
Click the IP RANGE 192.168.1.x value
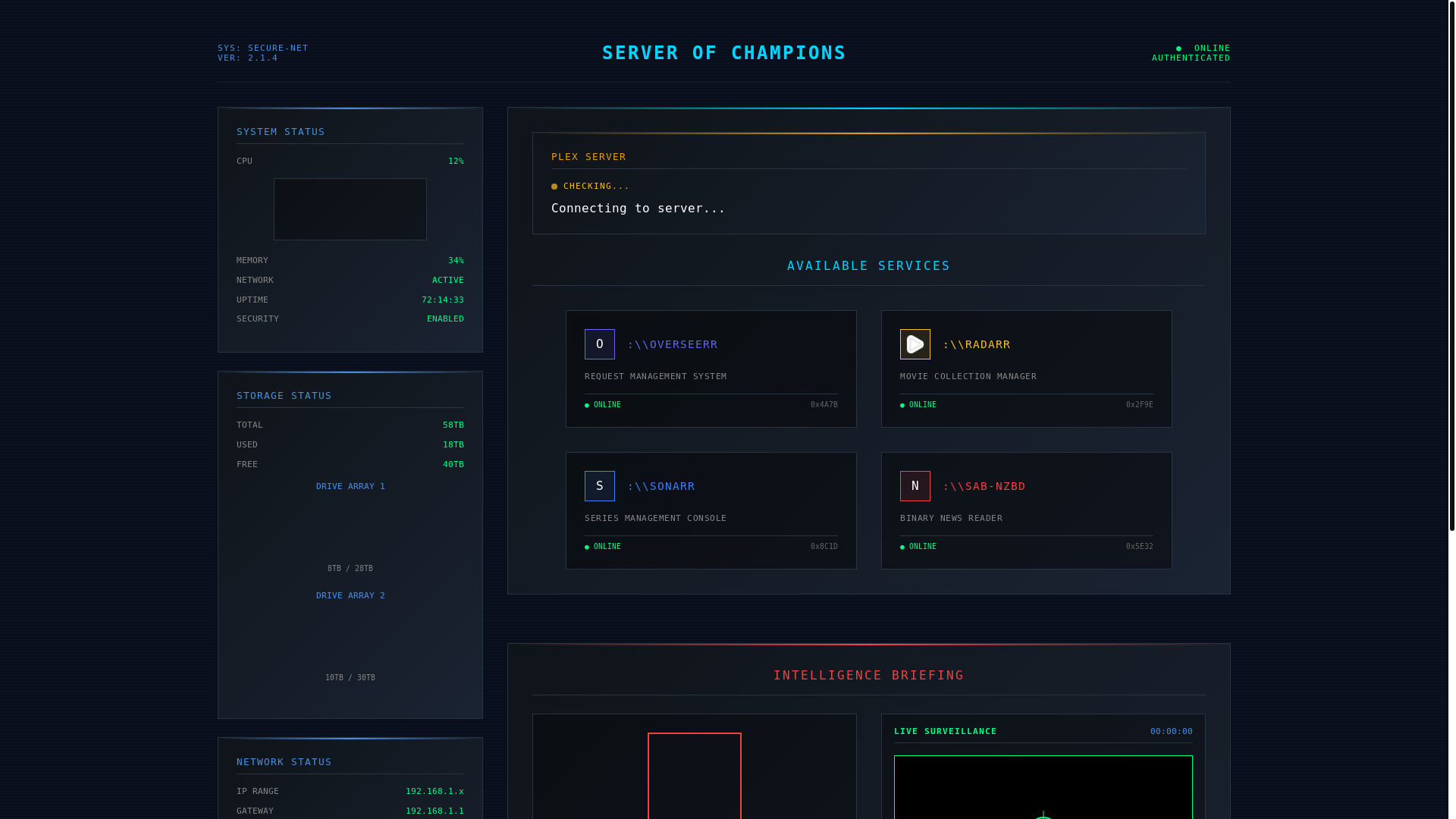pyautogui.click(x=435, y=792)
